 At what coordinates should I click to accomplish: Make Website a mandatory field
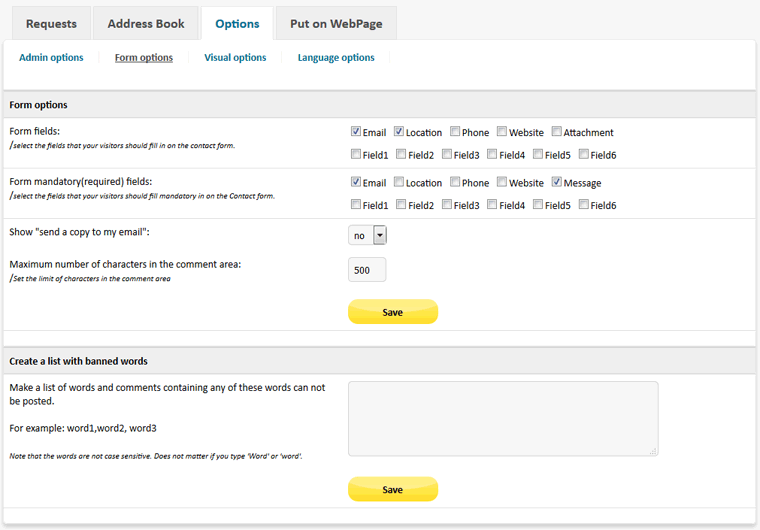(502, 182)
